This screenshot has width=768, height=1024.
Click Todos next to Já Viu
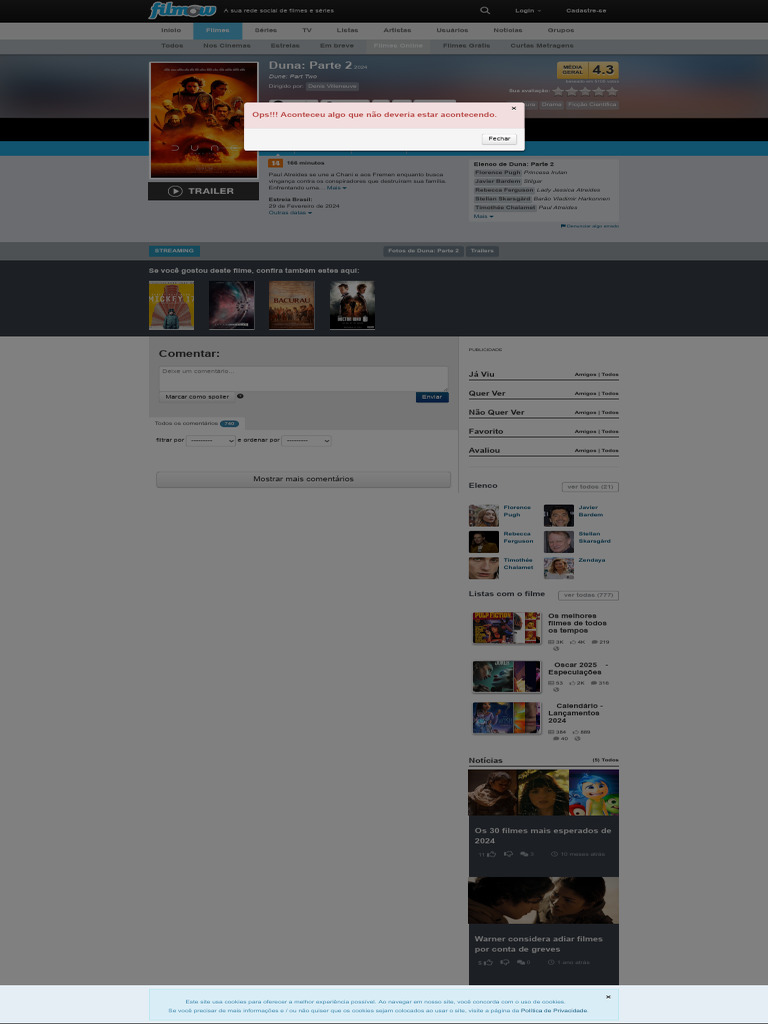click(610, 375)
